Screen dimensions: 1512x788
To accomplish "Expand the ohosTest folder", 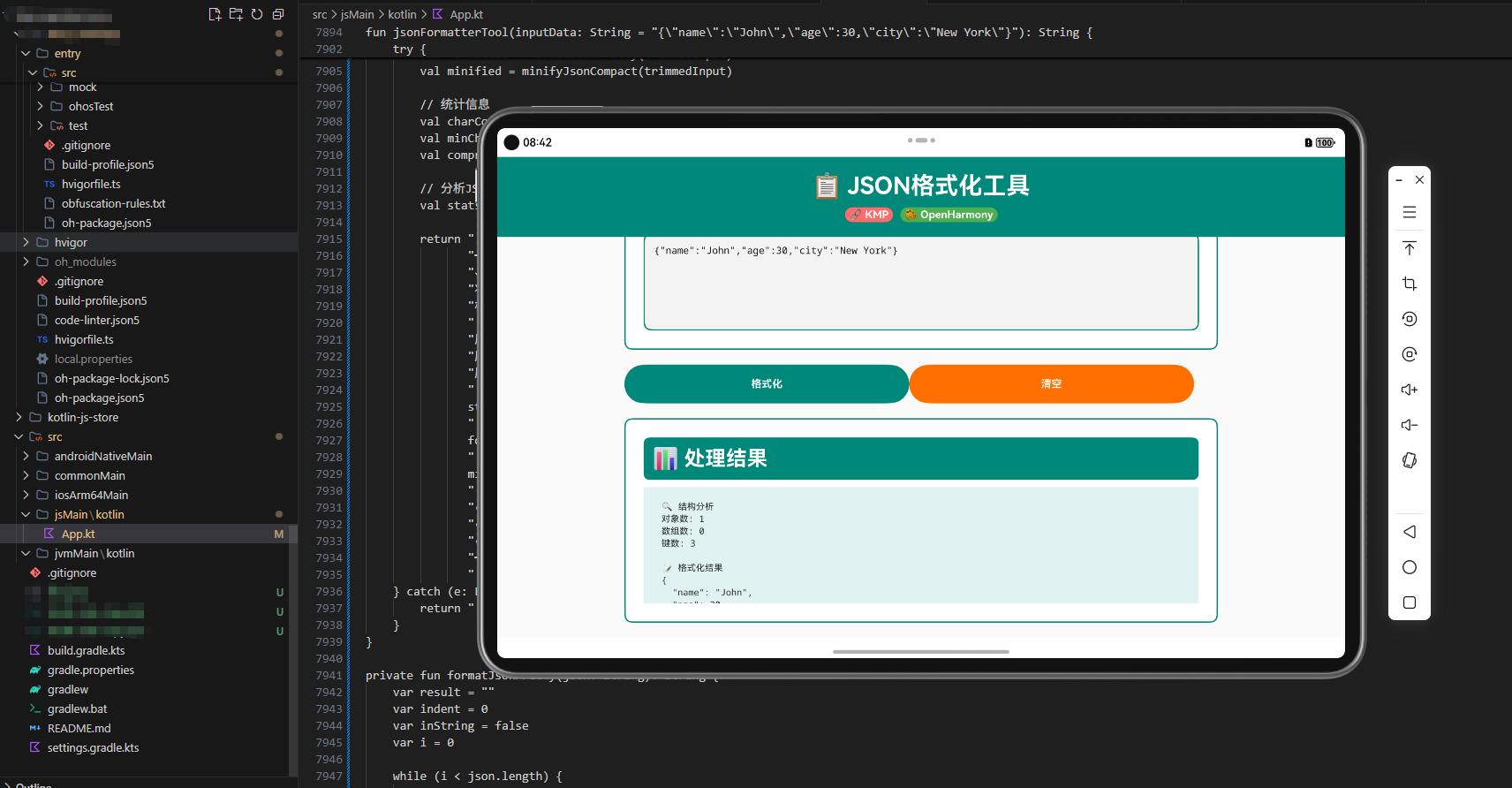I will 40,106.
